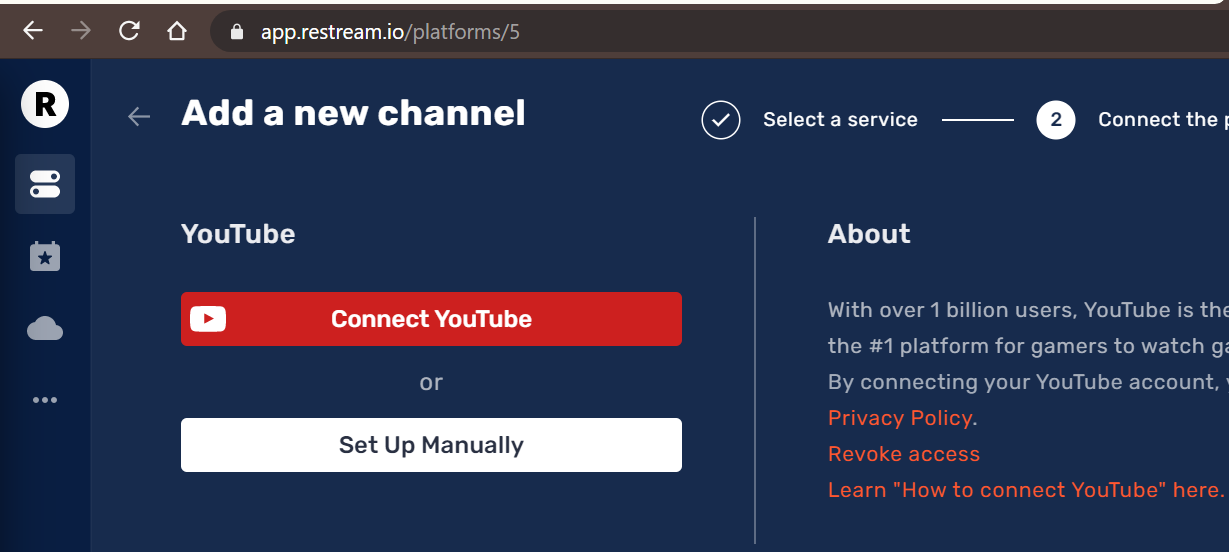
Task: Open the channels toggle icon in the sidebar
Action: (45, 184)
